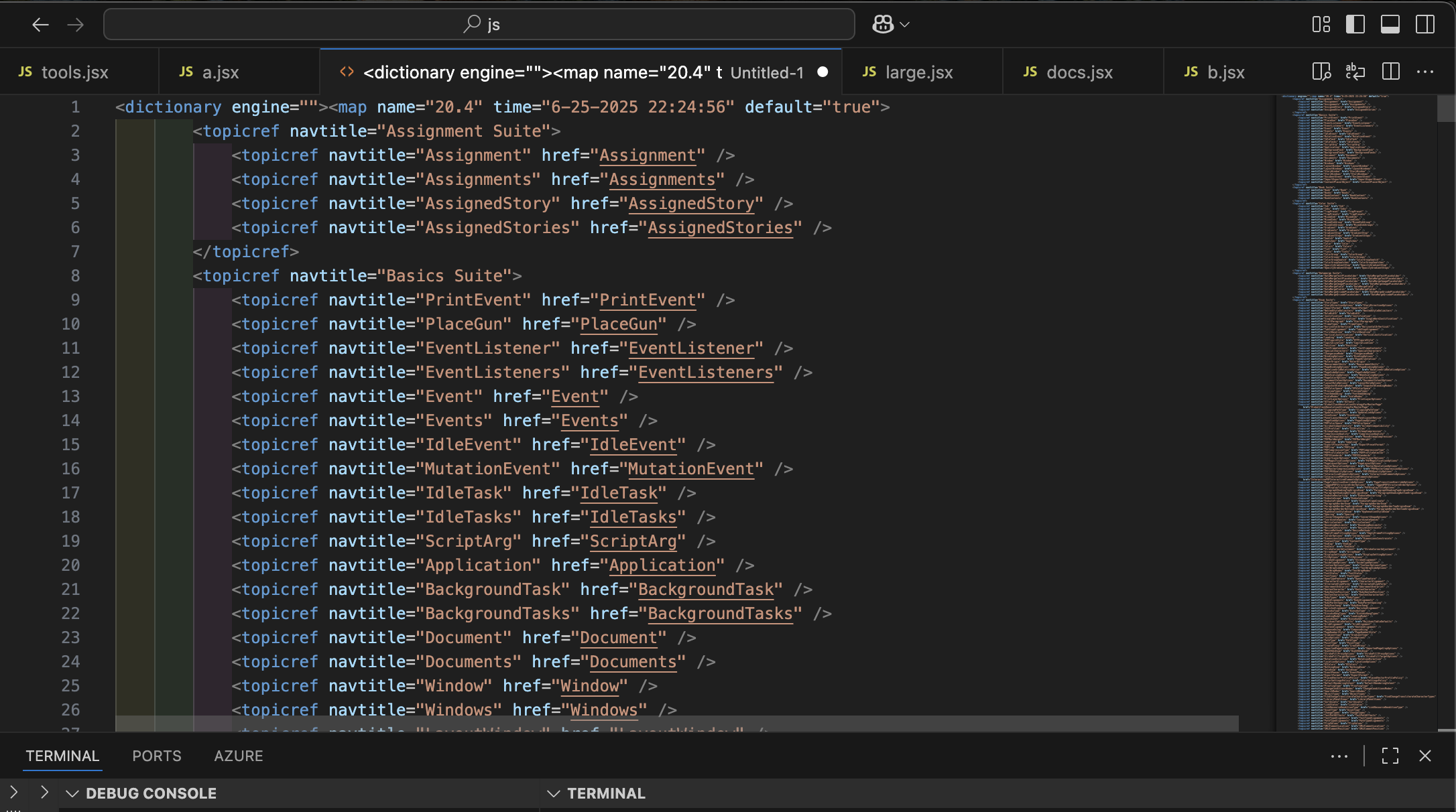Open the EventListeners href link
Viewport: 1456px width, 812px height.
705,373
